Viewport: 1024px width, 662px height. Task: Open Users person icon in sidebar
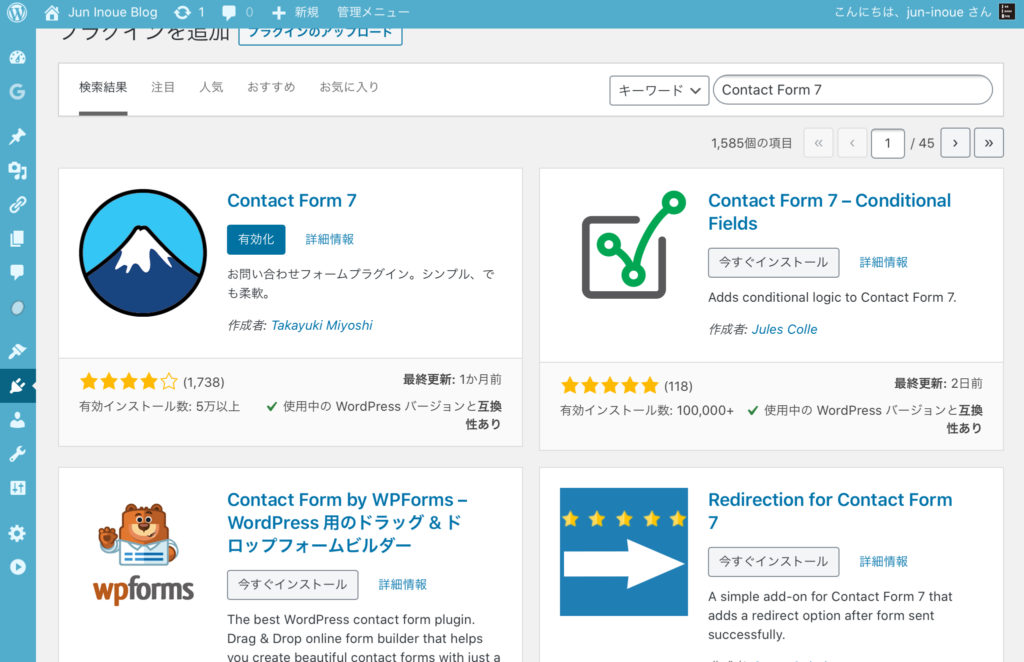[18, 420]
